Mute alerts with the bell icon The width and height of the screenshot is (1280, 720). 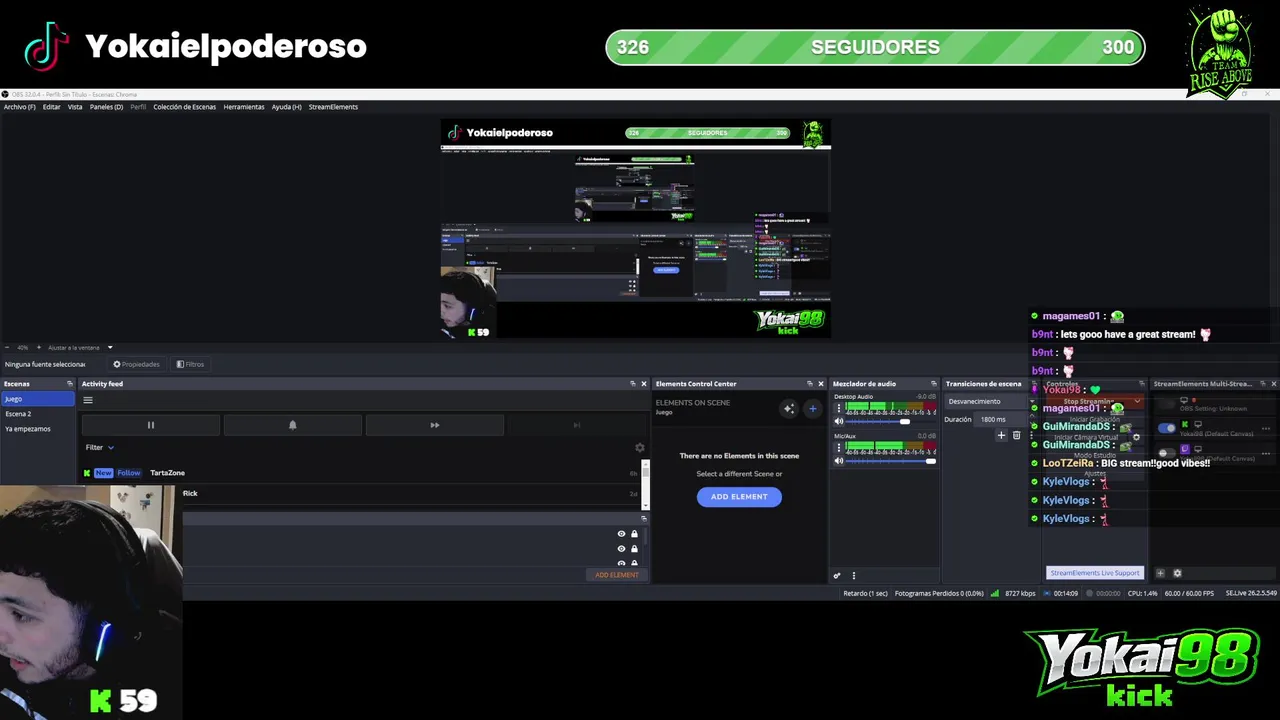click(293, 425)
